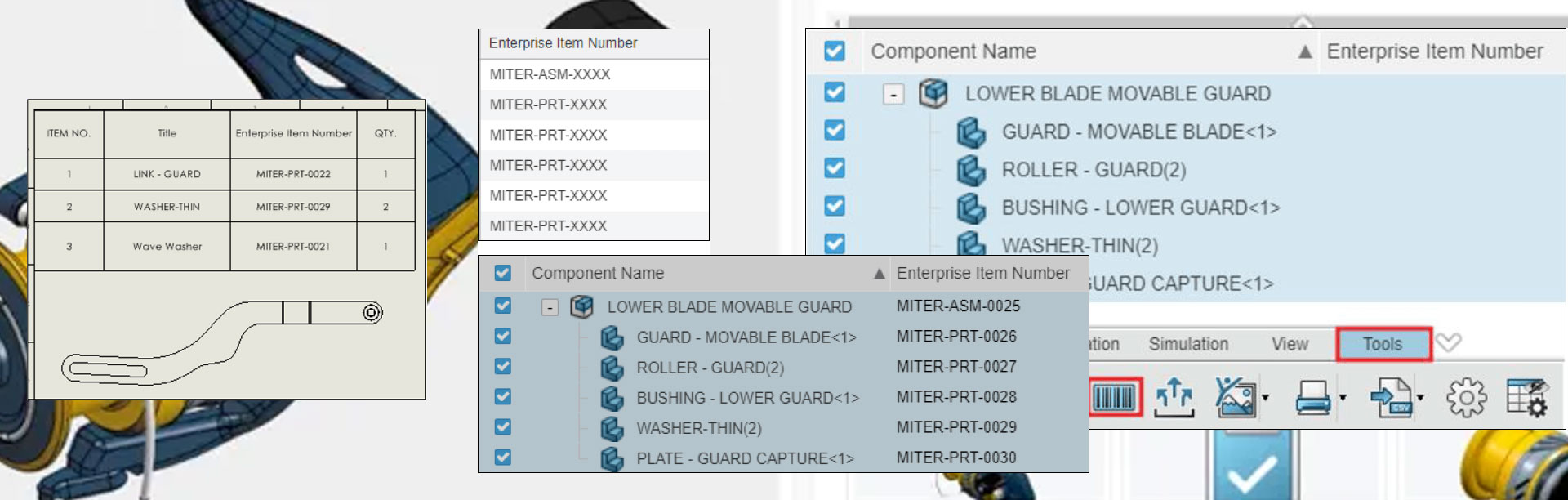Click the printer icon in toolbar
The width and height of the screenshot is (1568, 500).
point(1312,398)
